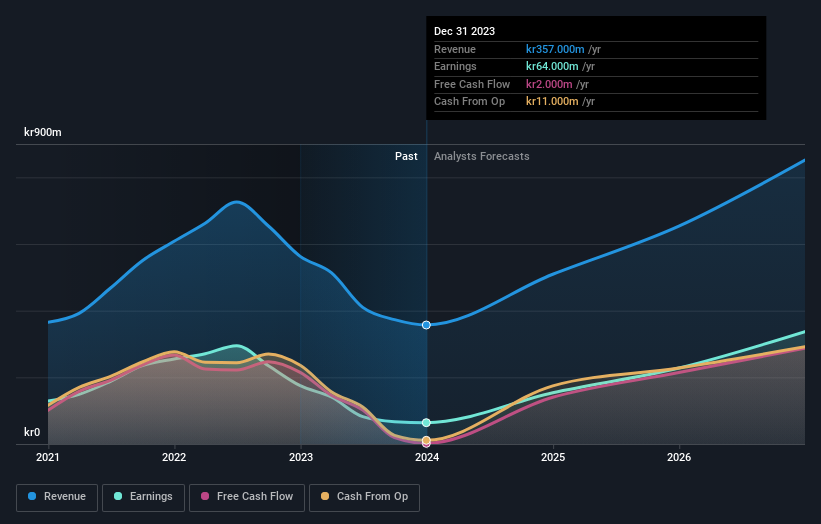Screen dimensions: 821x524
Task: Click the Cash From Op data point at 2024
Action: point(426,440)
